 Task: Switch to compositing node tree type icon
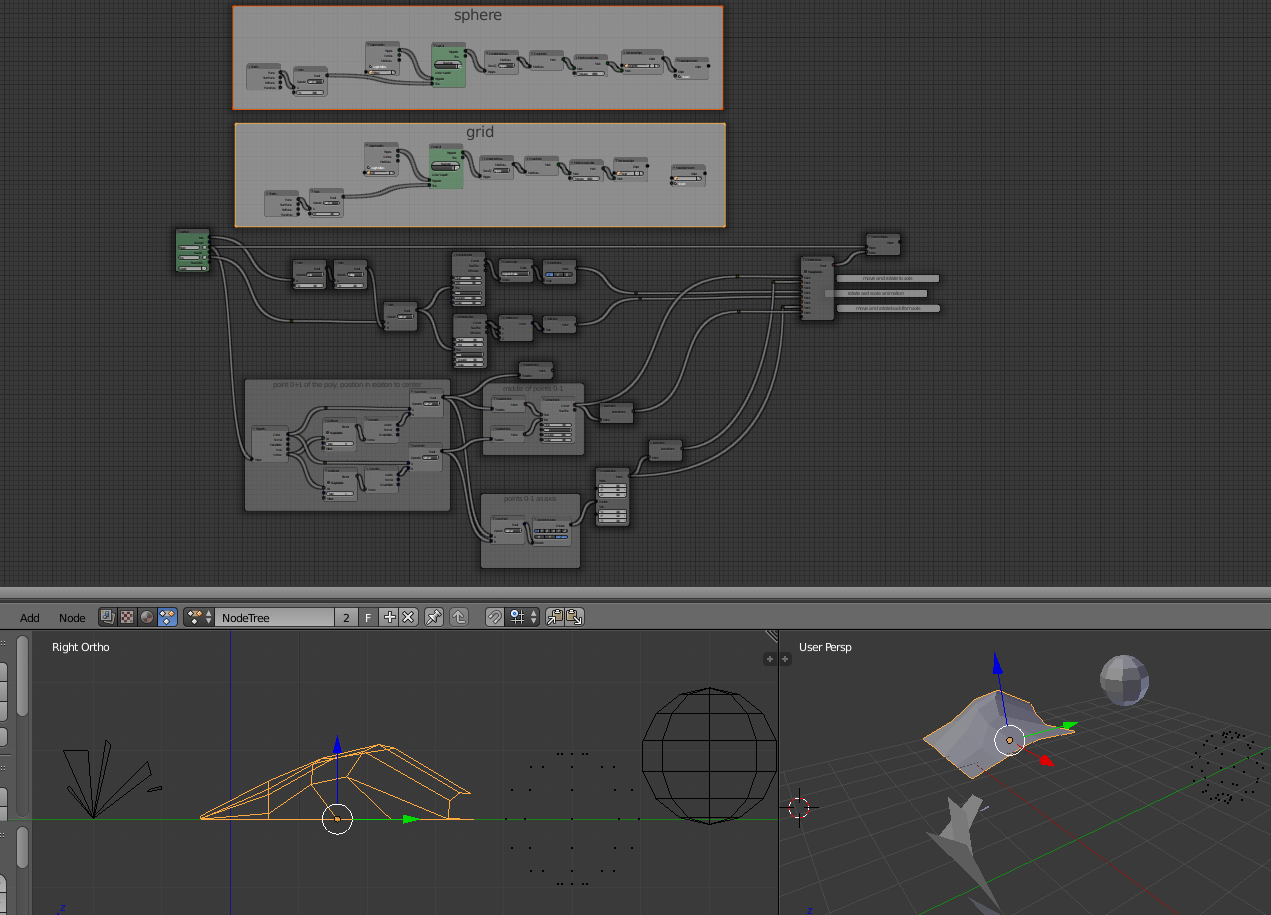click(107, 617)
